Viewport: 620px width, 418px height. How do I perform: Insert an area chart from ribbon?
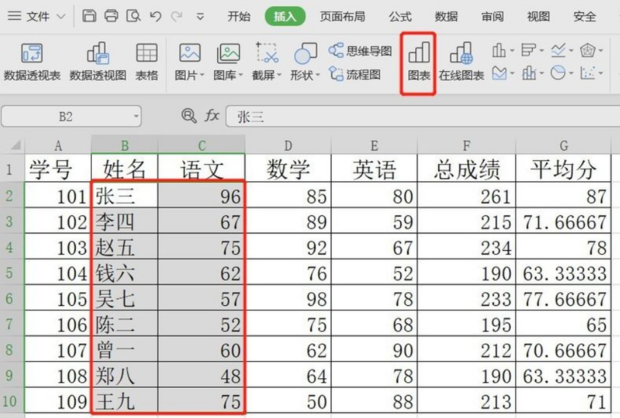pos(503,73)
